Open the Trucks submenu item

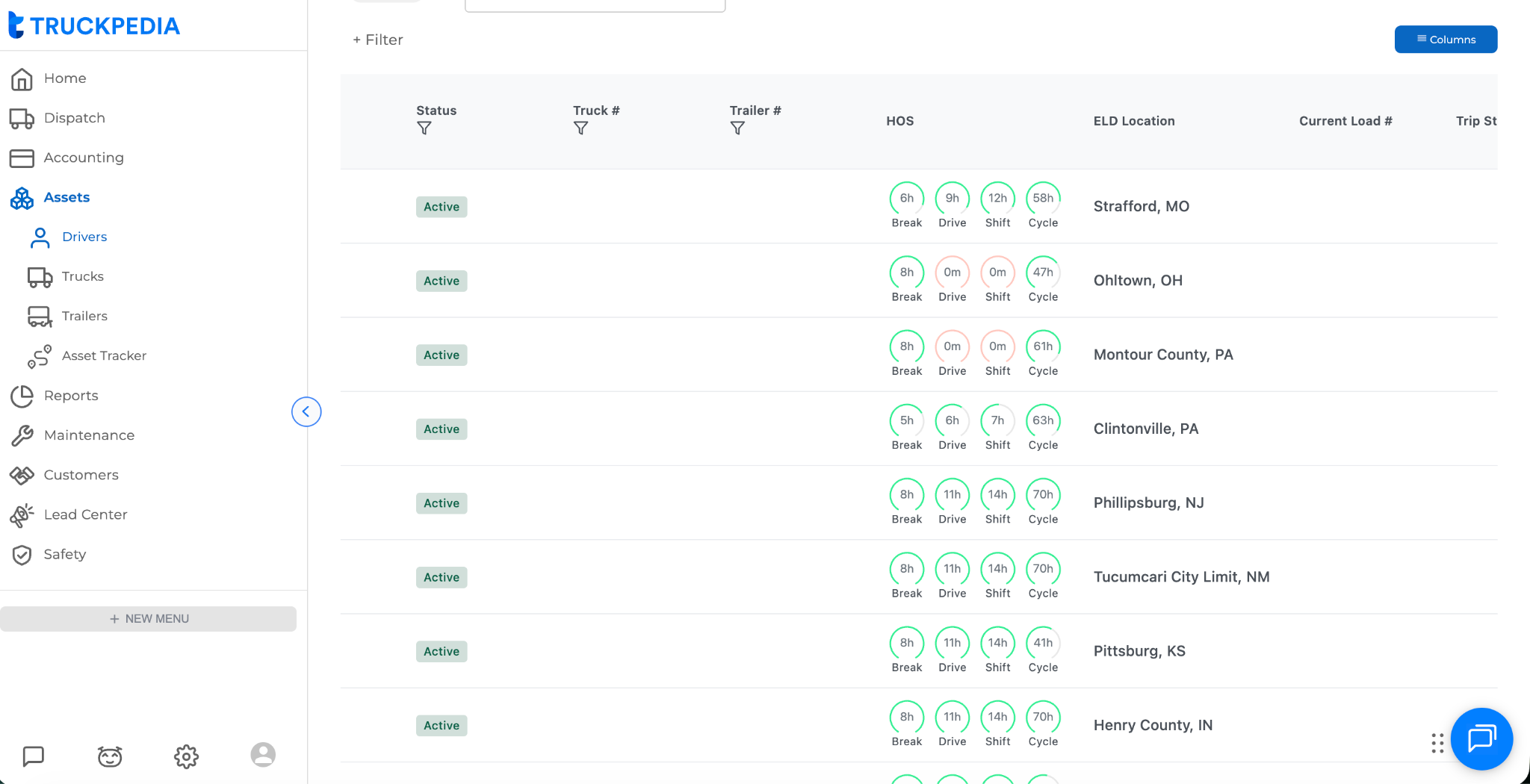[x=82, y=276]
